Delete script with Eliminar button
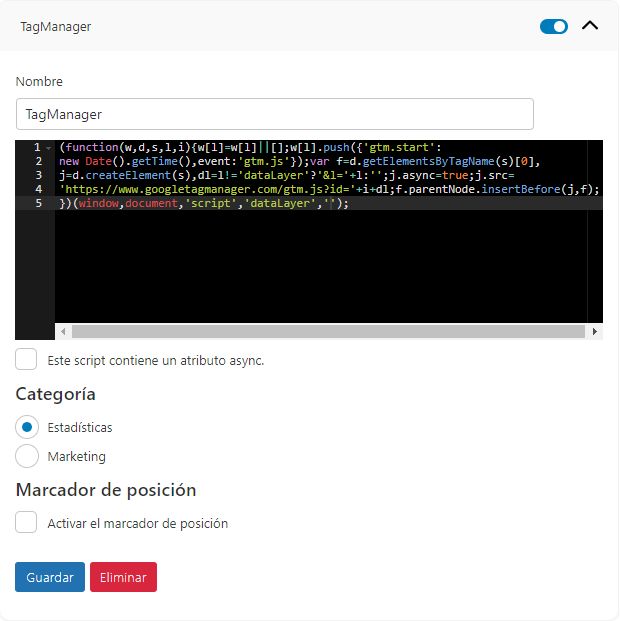The width and height of the screenshot is (620, 621). [x=123, y=577]
